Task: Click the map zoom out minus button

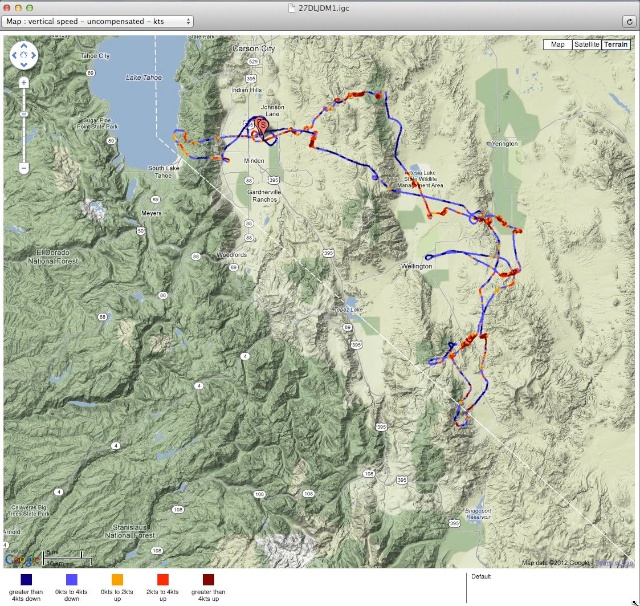Action: coord(23,168)
